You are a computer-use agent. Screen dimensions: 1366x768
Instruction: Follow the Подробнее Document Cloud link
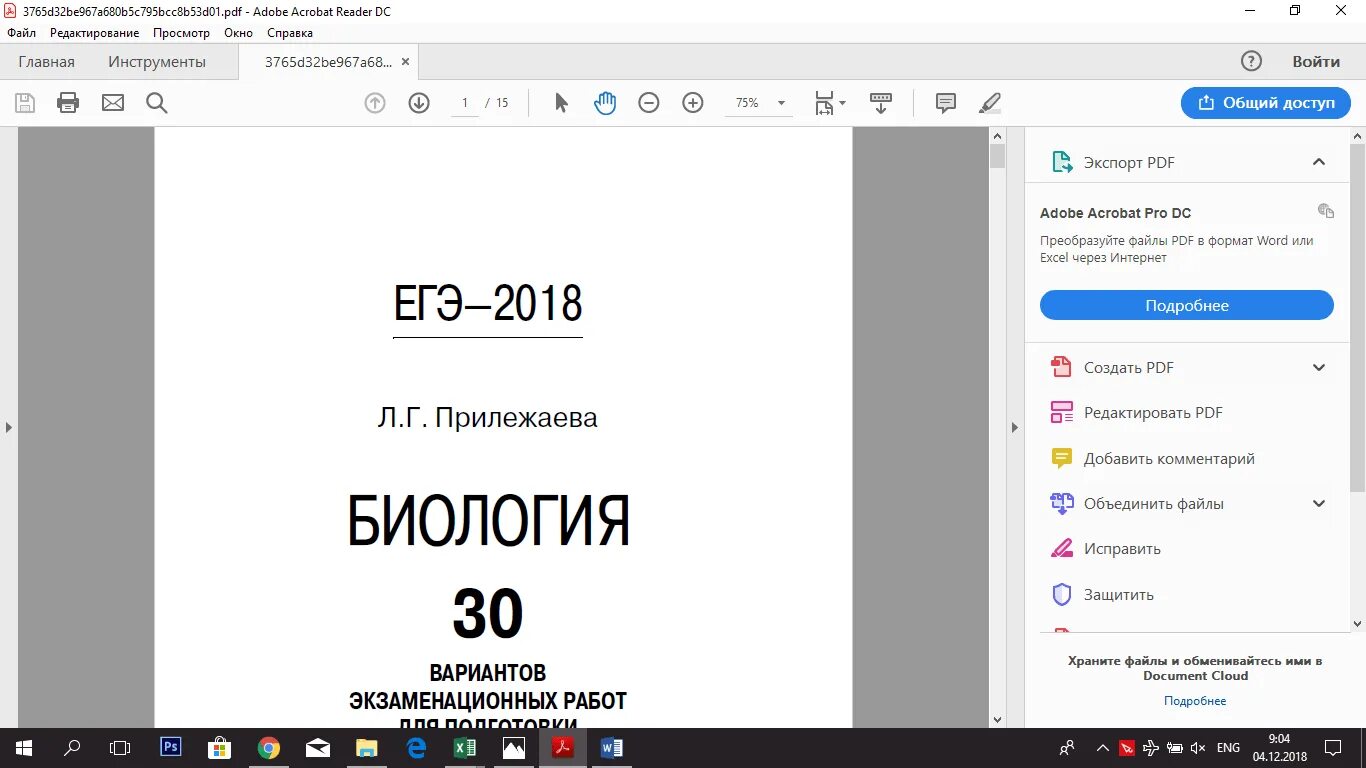1195,701
